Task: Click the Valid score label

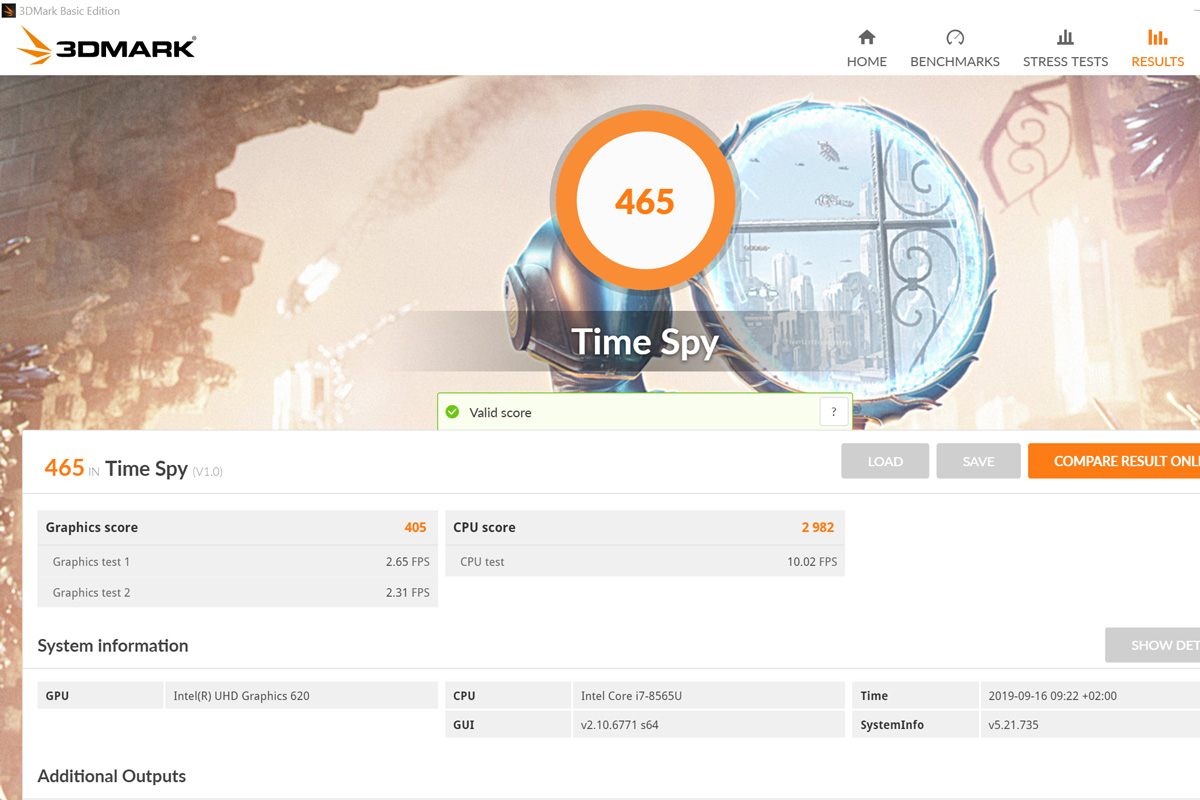Action: [x=500, y=412]
